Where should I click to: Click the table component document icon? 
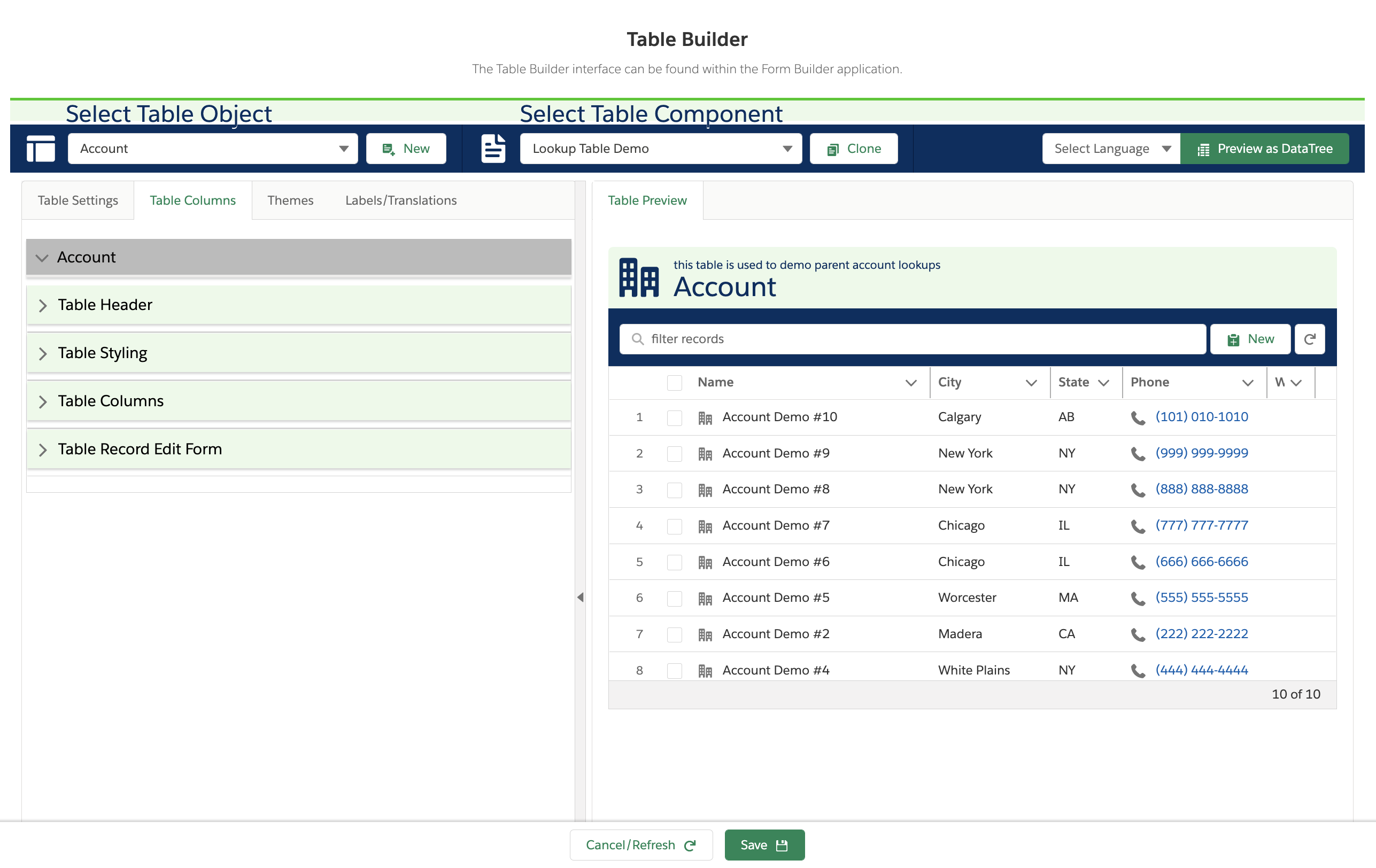[x=492, y=149]
